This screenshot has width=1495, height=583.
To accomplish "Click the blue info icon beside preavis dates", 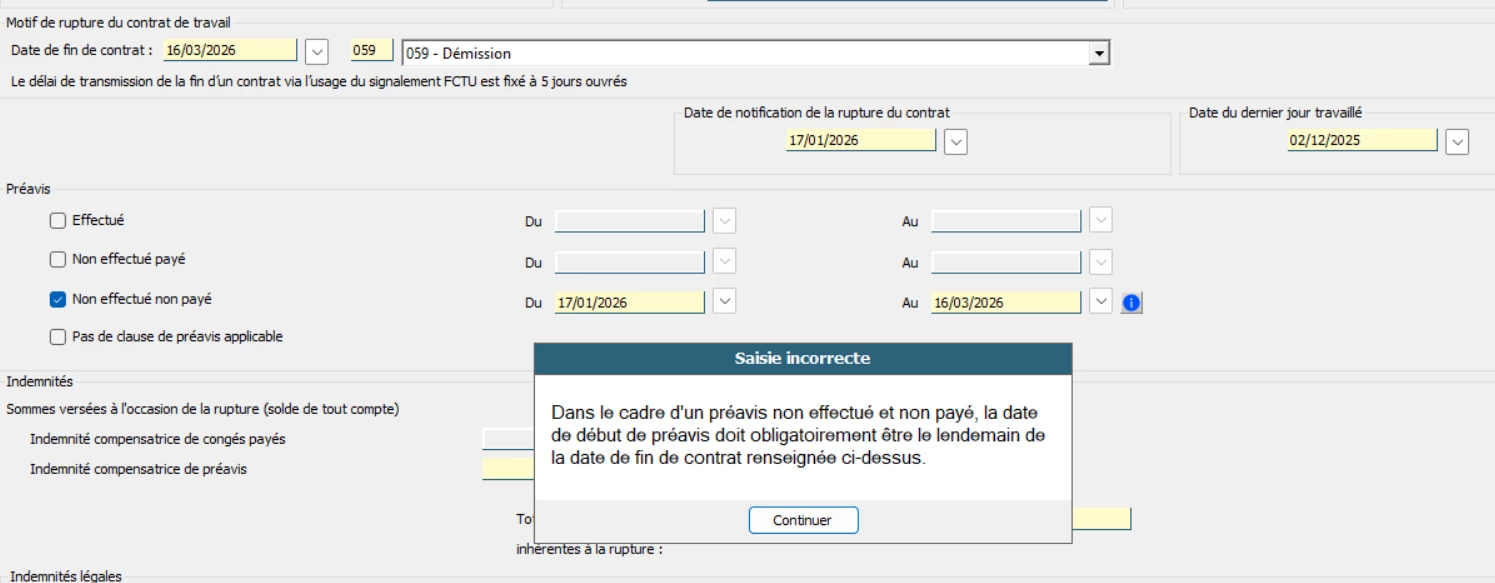I will tap(1131, 302).
